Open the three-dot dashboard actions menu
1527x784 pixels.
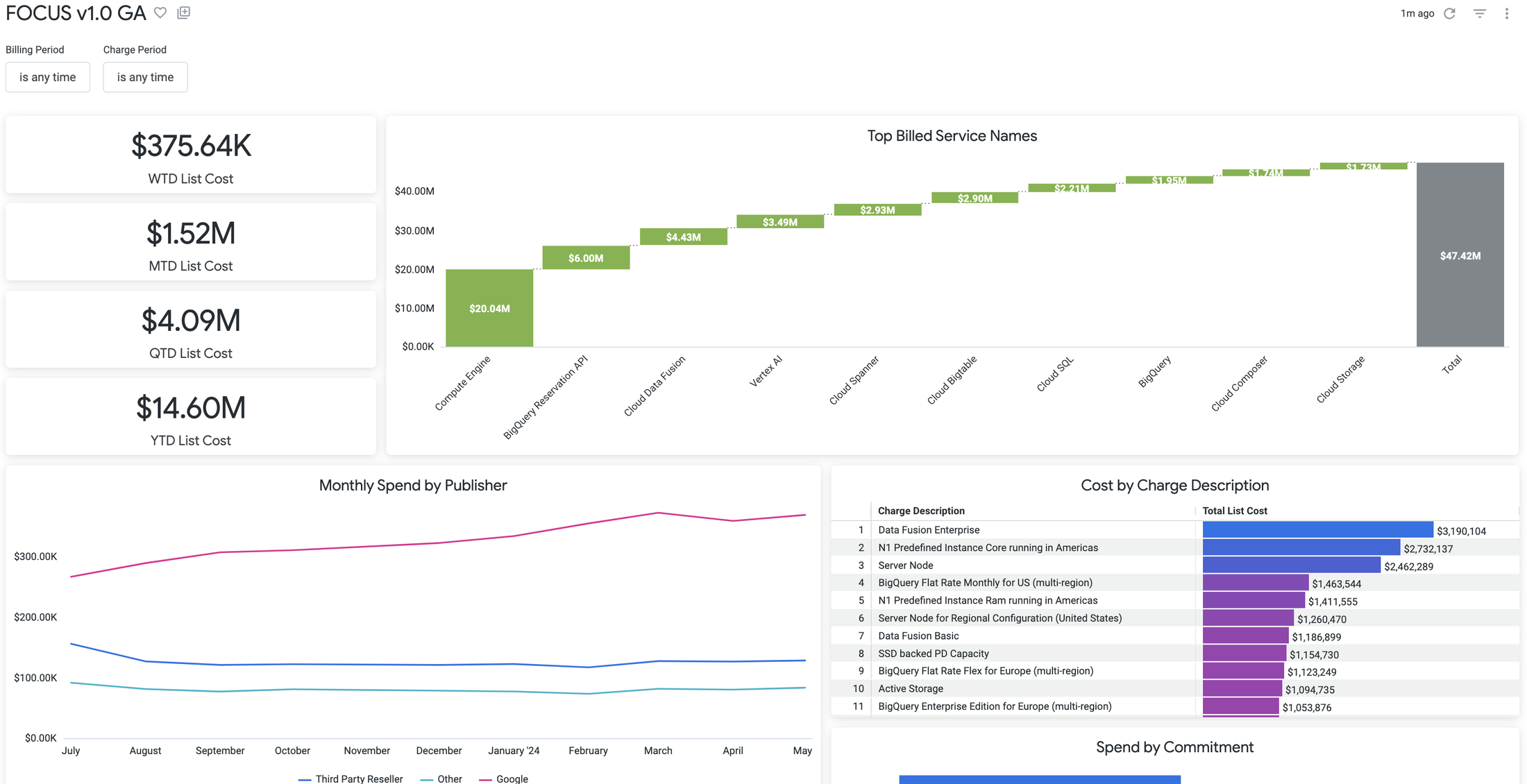(1507, 13)
